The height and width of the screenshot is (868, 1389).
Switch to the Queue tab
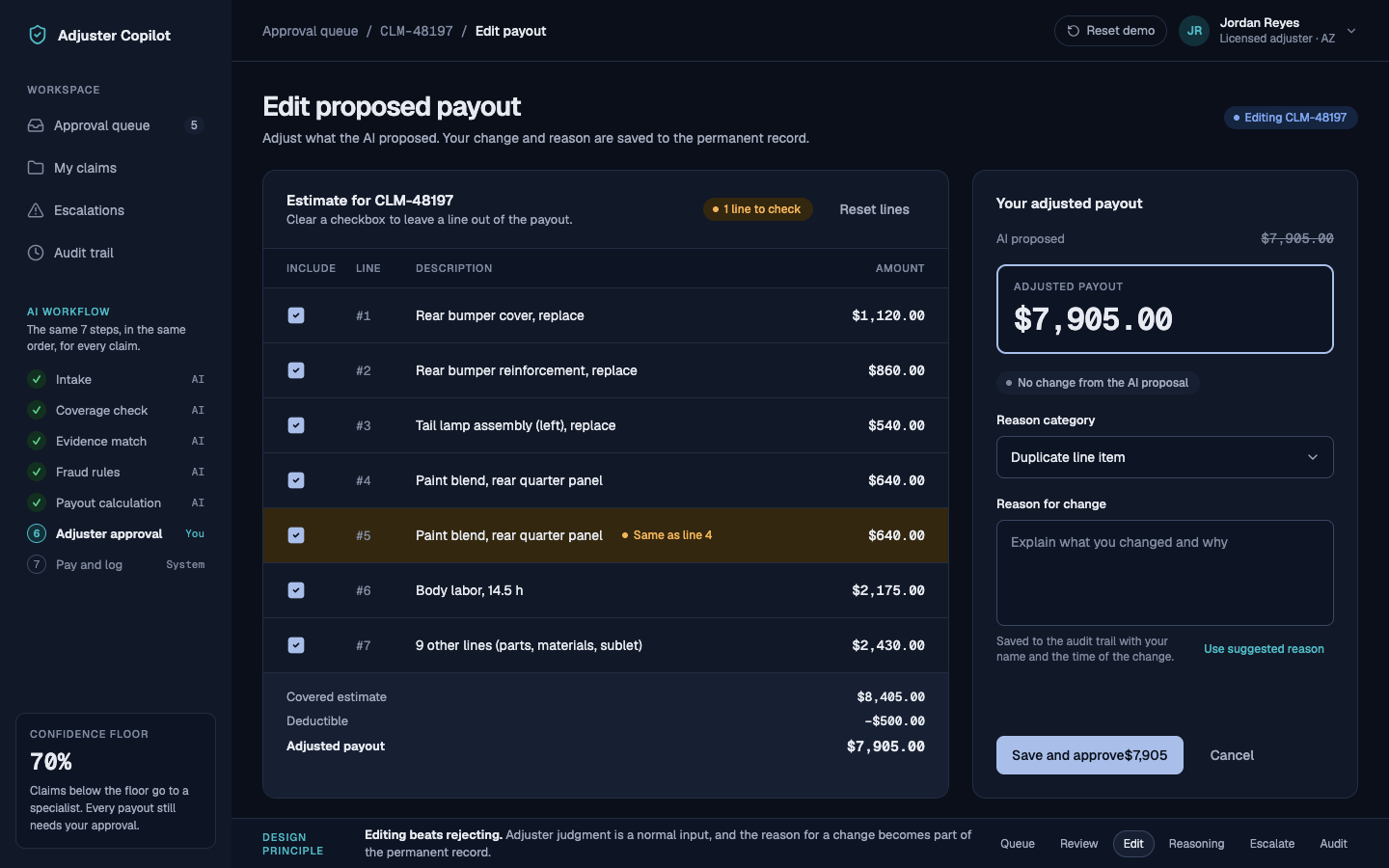(x=1018, y=844)
